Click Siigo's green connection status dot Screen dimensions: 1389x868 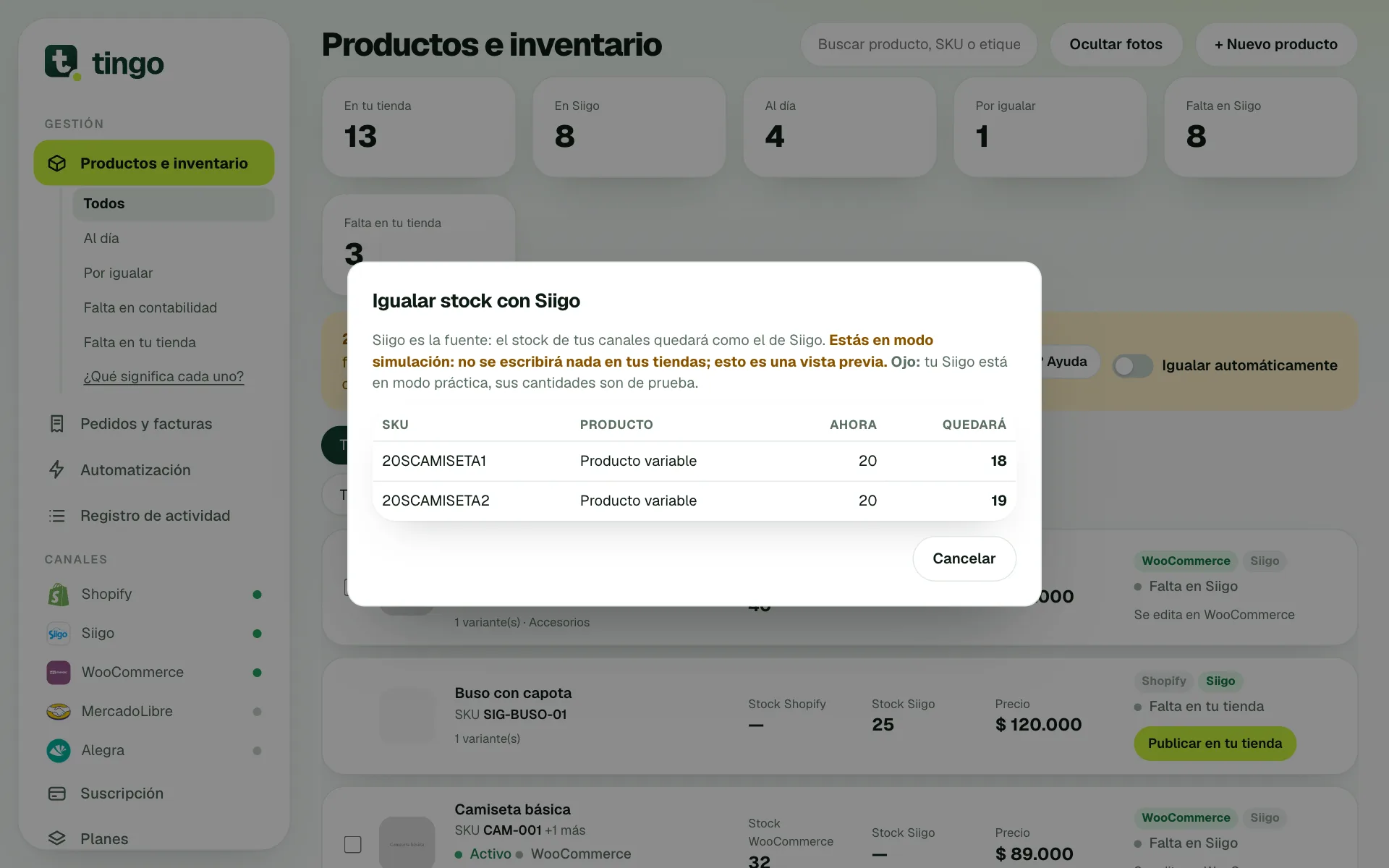coord(257,634)
